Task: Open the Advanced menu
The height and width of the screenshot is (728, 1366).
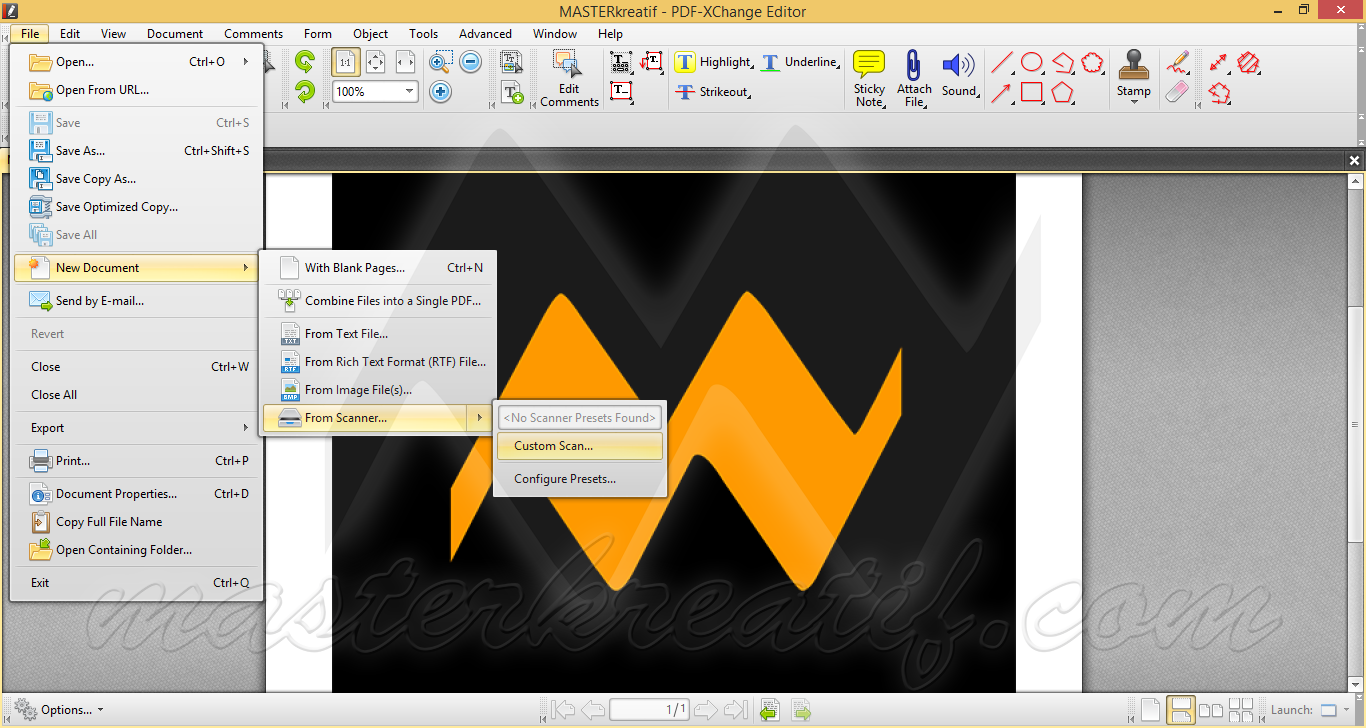Action: click(486, 34)
